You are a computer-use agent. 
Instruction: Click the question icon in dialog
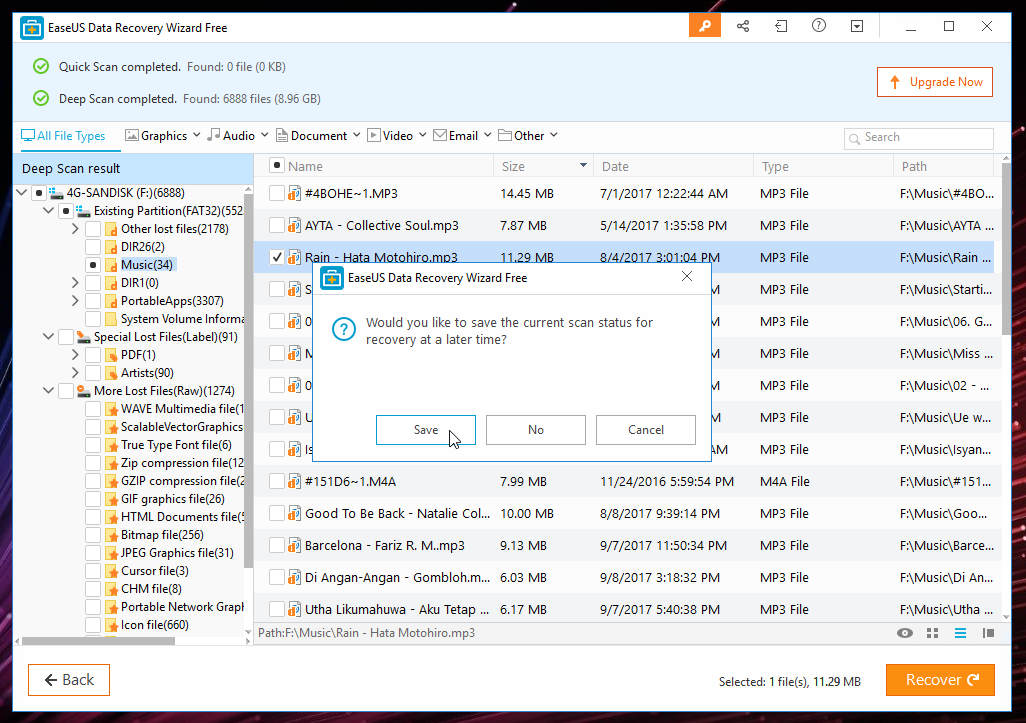point(344,329)
